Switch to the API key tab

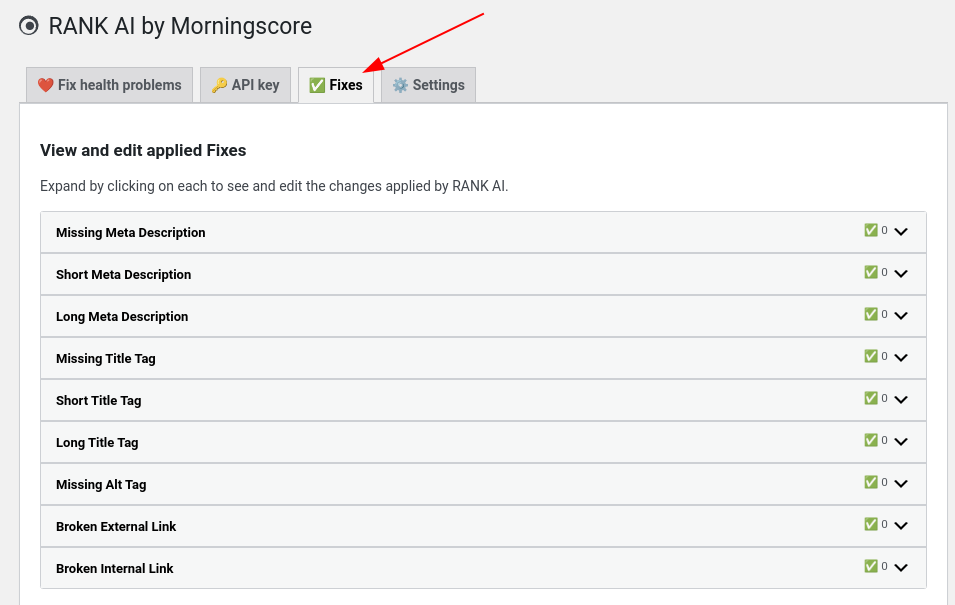(245, 85)
